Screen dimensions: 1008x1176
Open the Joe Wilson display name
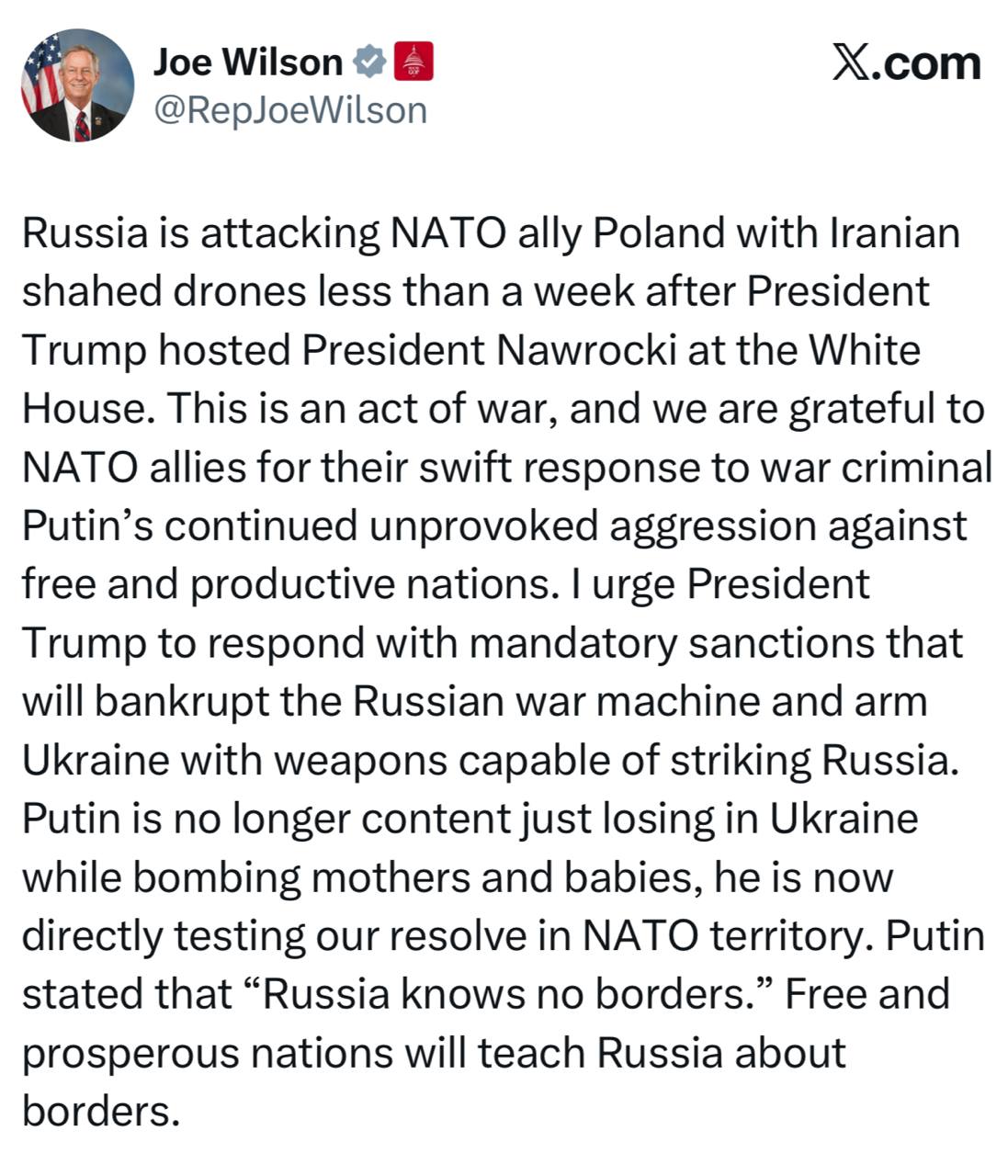coord(247,62)
